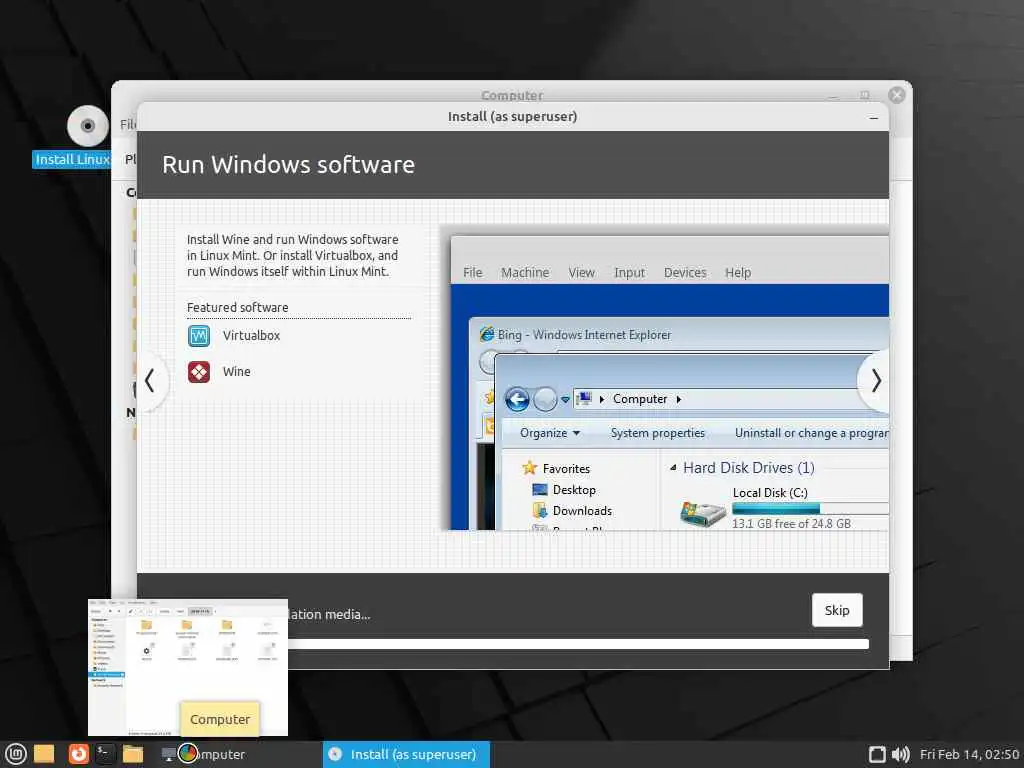Click the show desktop folder icon in taskbar

coord(44,754)
